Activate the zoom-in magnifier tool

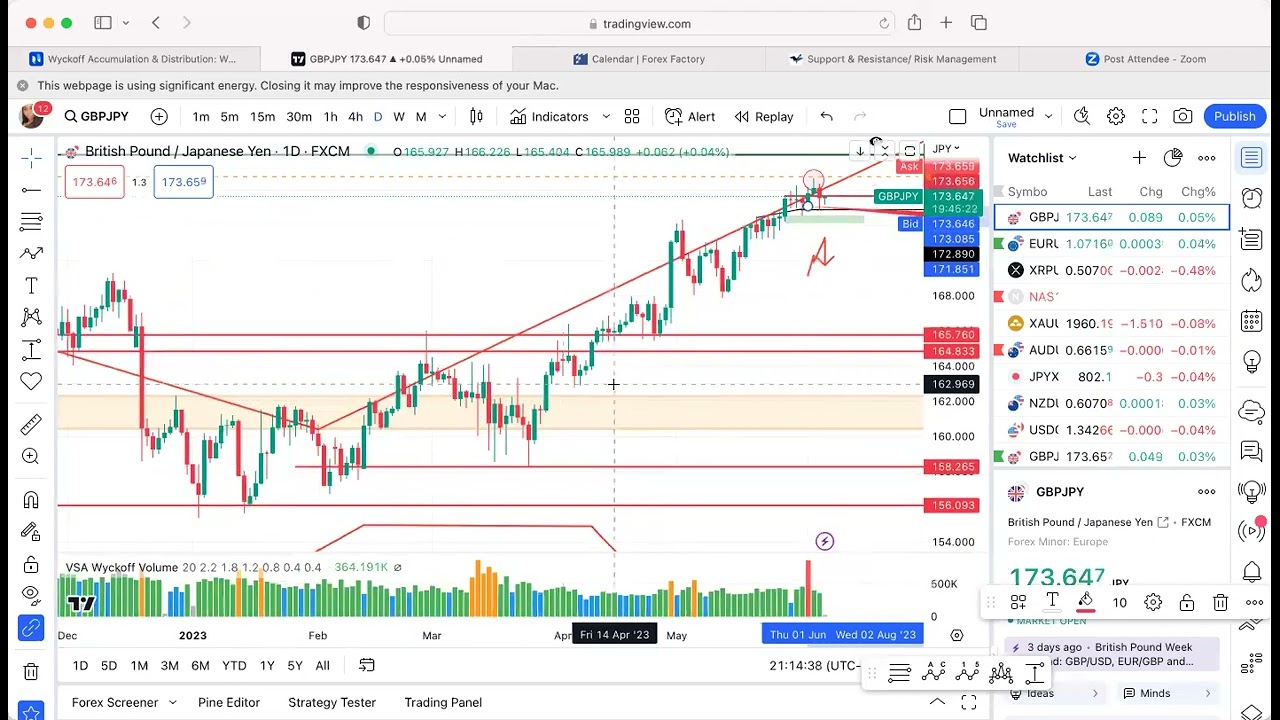pyautogui.click(x=31, y=456)
